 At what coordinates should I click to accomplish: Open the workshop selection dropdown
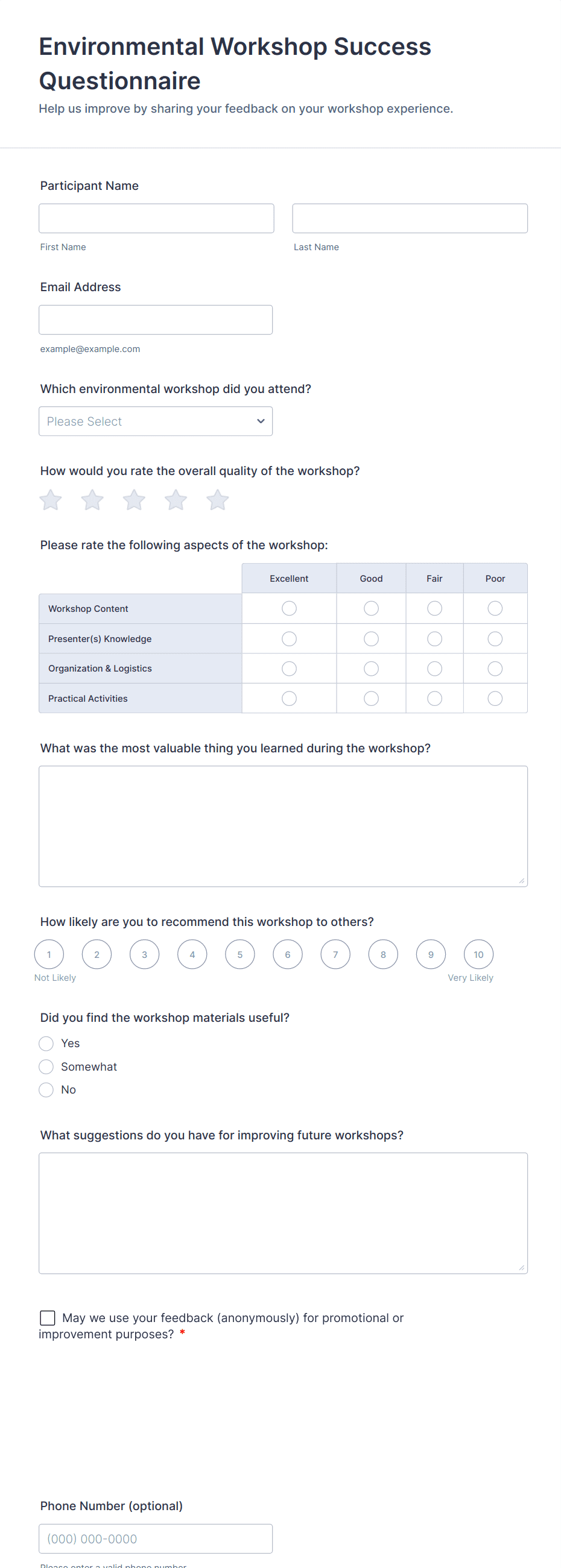pyautogui.click(x=155, y=421)
